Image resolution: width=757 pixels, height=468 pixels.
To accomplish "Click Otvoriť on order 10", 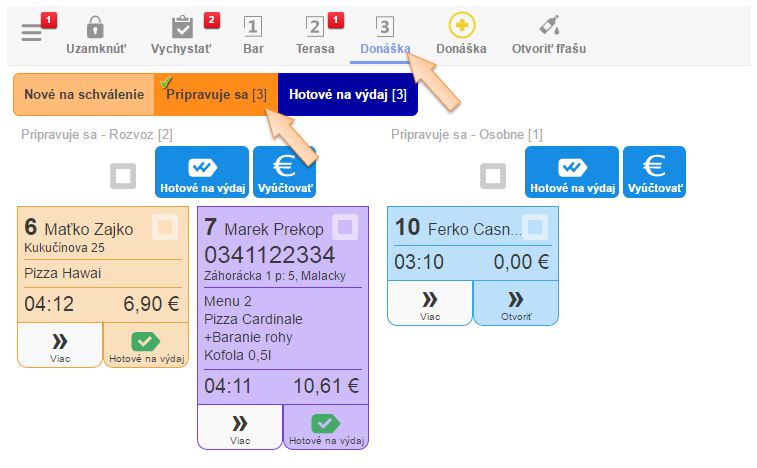I will tap(515, 303).
